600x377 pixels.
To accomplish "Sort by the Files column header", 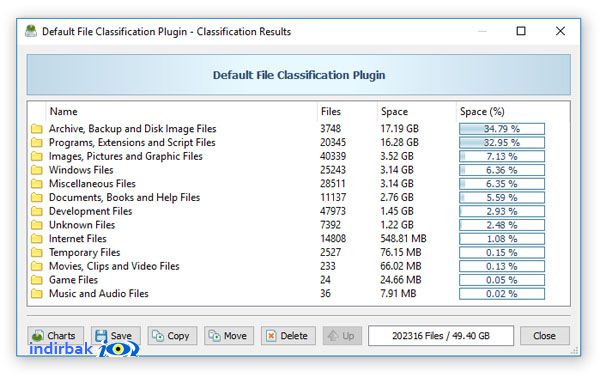I will 347,111.
